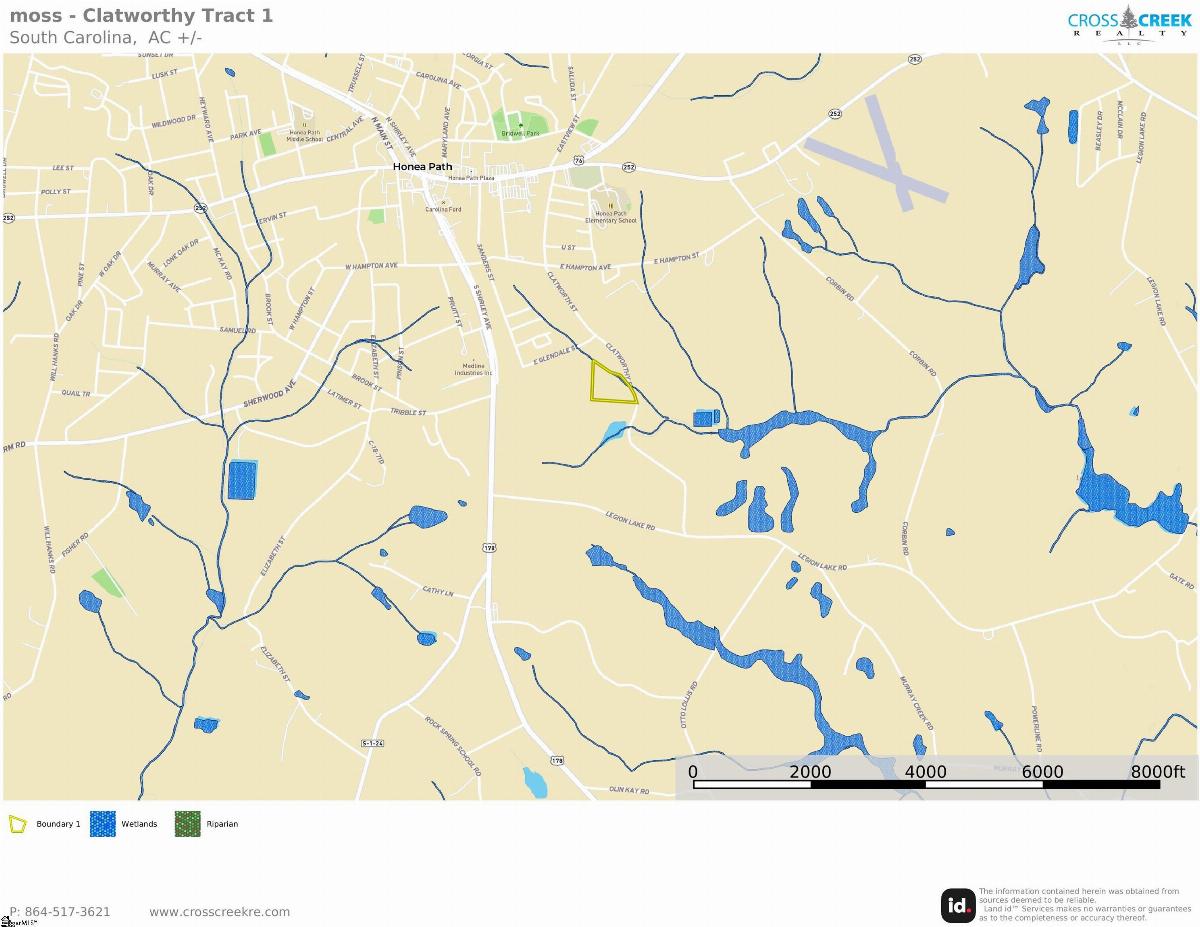This screenshot has height=927, width=1200.
Task: Click the 'S SHIRLEY AVE' street label
Action: tap(483, 308)
